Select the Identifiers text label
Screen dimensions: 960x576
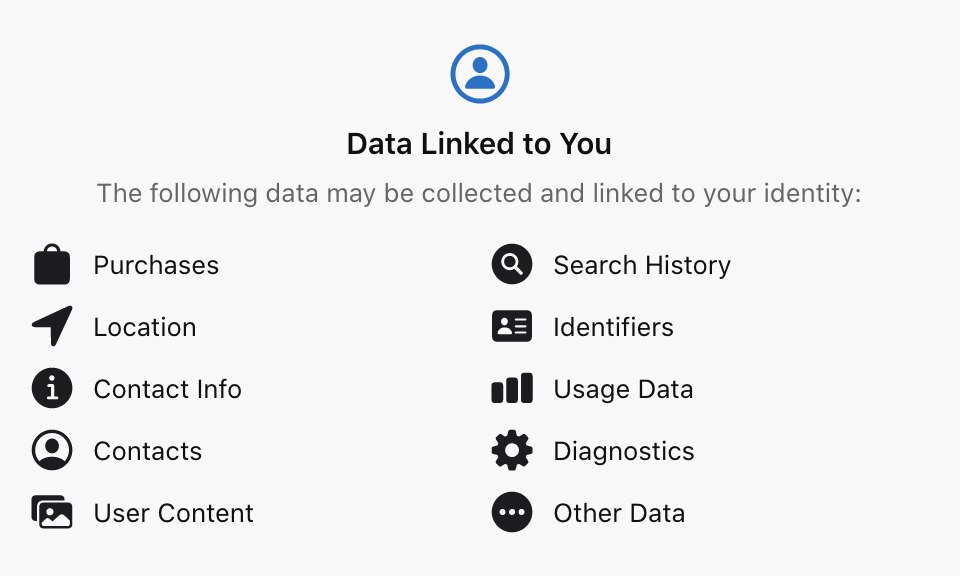coord(614,327)
